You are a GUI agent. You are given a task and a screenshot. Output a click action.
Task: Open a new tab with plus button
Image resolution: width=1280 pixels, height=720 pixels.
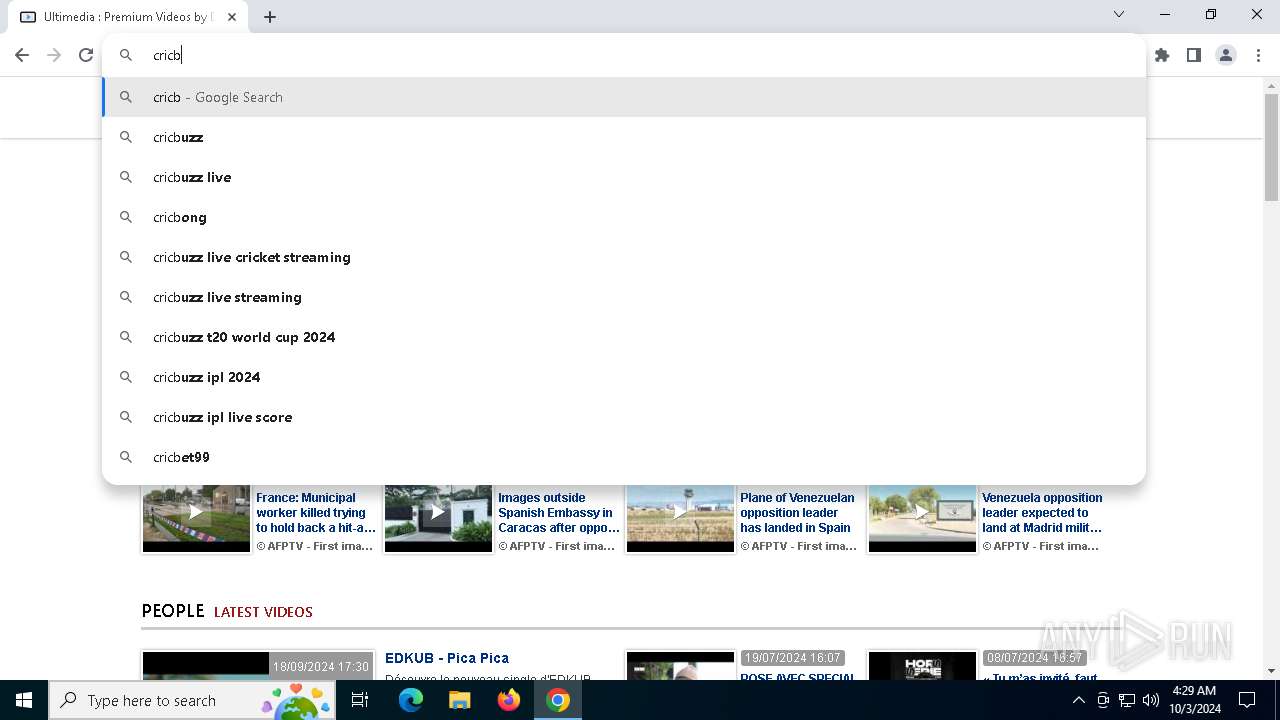click(x=270, y=17)
